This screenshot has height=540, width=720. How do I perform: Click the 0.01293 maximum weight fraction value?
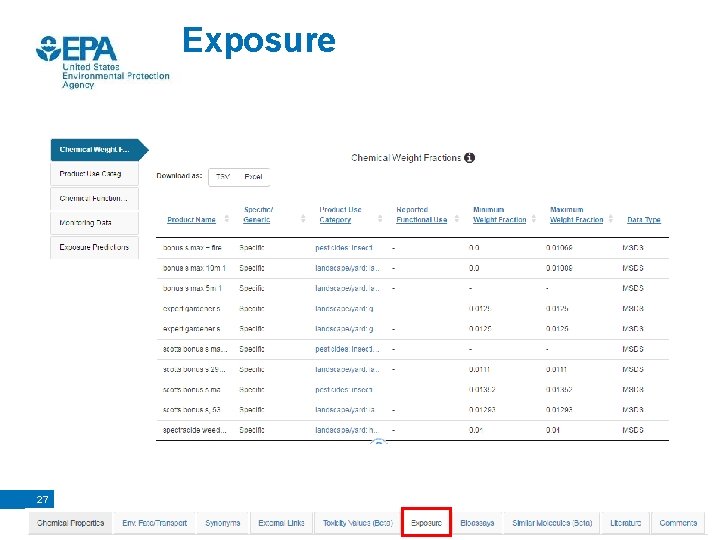(x=559, y=410)
